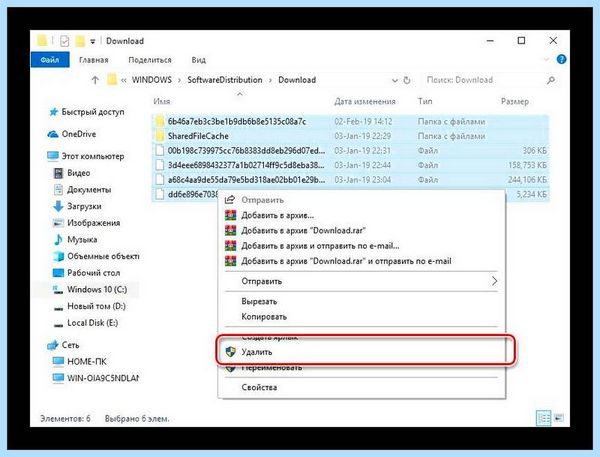Expand the address bar history dropdown
600x457 pixels.
pyautogui.click(x=395, y=80)
